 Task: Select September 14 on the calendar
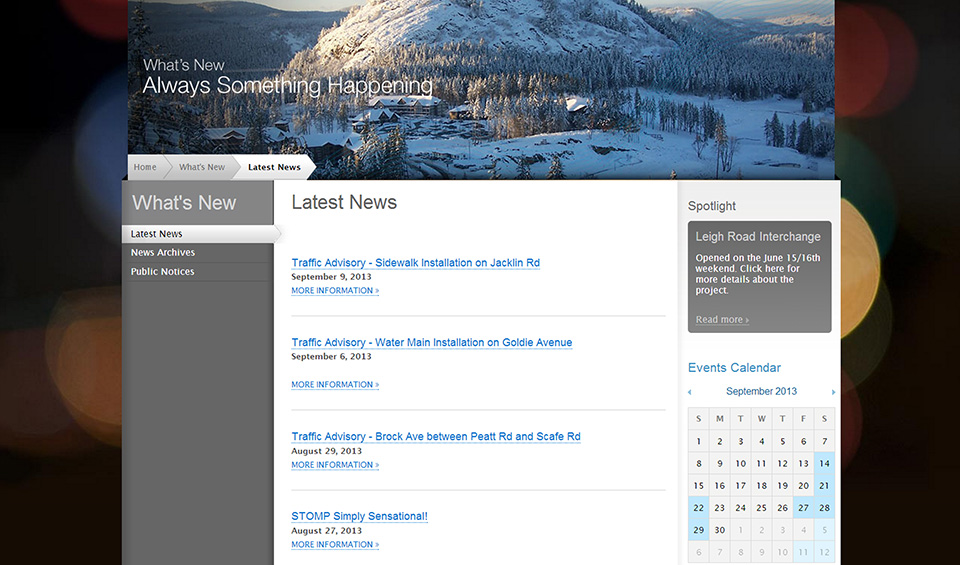824,464
